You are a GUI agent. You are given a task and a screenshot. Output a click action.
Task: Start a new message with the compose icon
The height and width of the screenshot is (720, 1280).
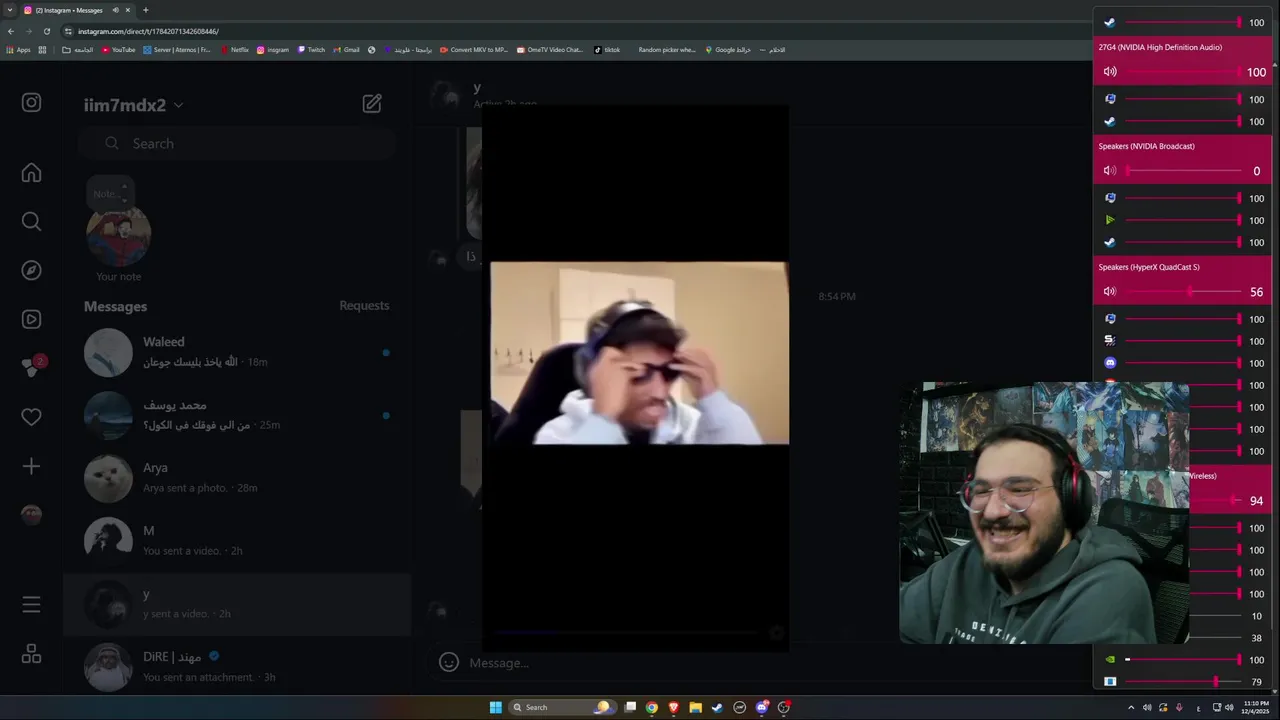pos(372,104)
